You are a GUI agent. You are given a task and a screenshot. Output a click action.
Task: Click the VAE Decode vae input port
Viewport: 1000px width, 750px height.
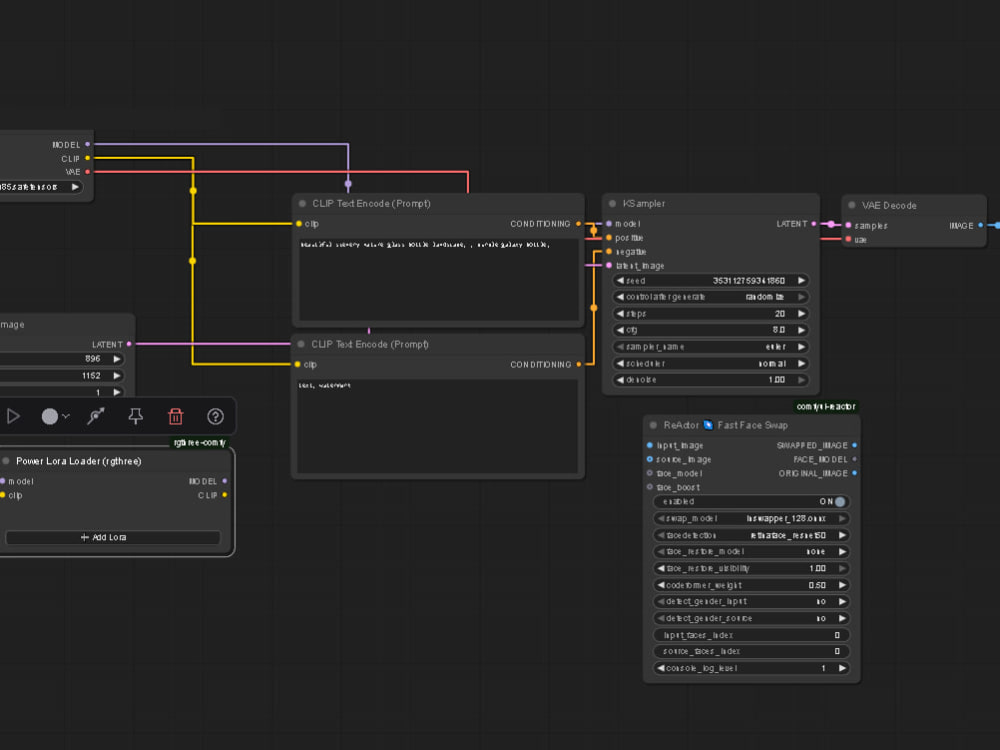coord(848,239)
